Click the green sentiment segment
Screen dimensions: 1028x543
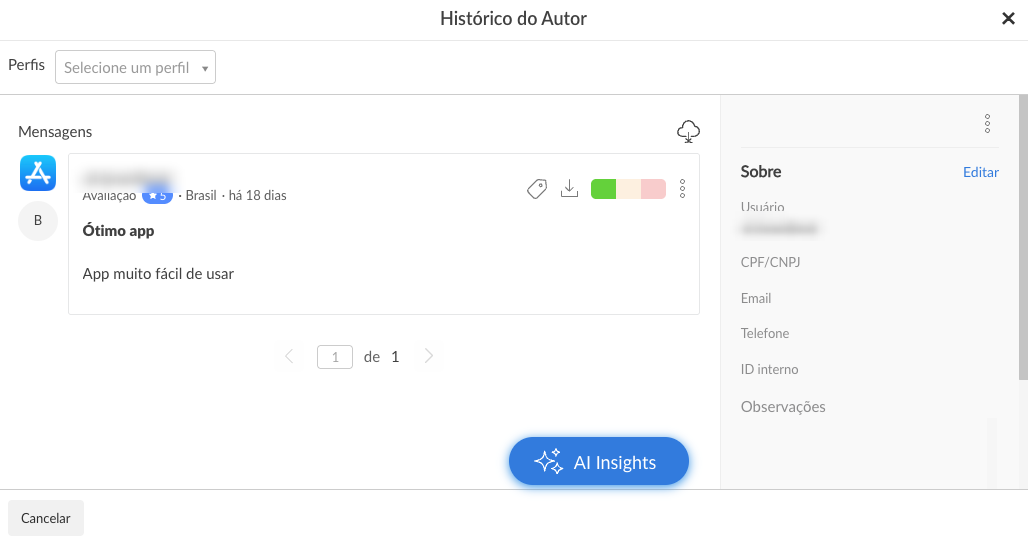(603, 189)
